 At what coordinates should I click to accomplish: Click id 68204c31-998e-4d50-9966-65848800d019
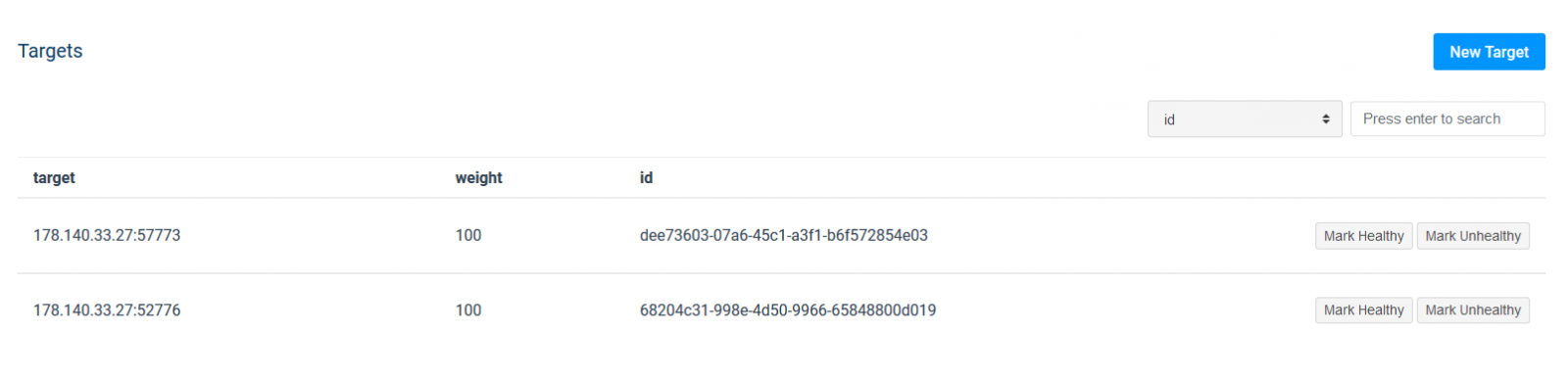click(788, 310)
